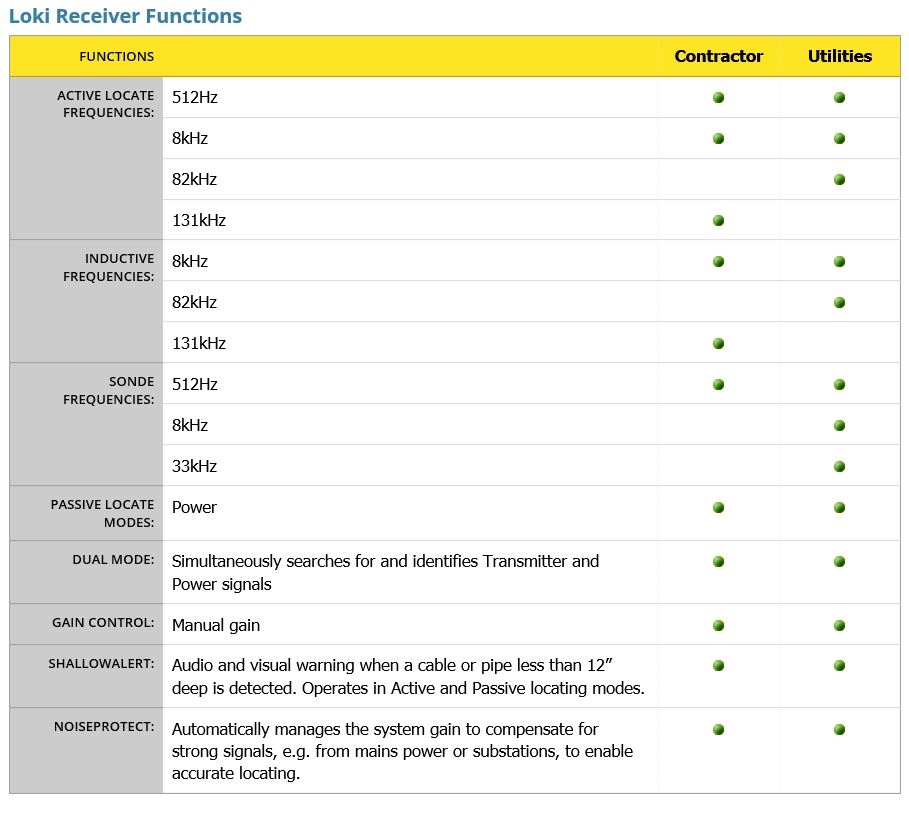Click the Contractor dot for Active Locate 512Hz
The image size is (909, 815).
tap(718, 97)
